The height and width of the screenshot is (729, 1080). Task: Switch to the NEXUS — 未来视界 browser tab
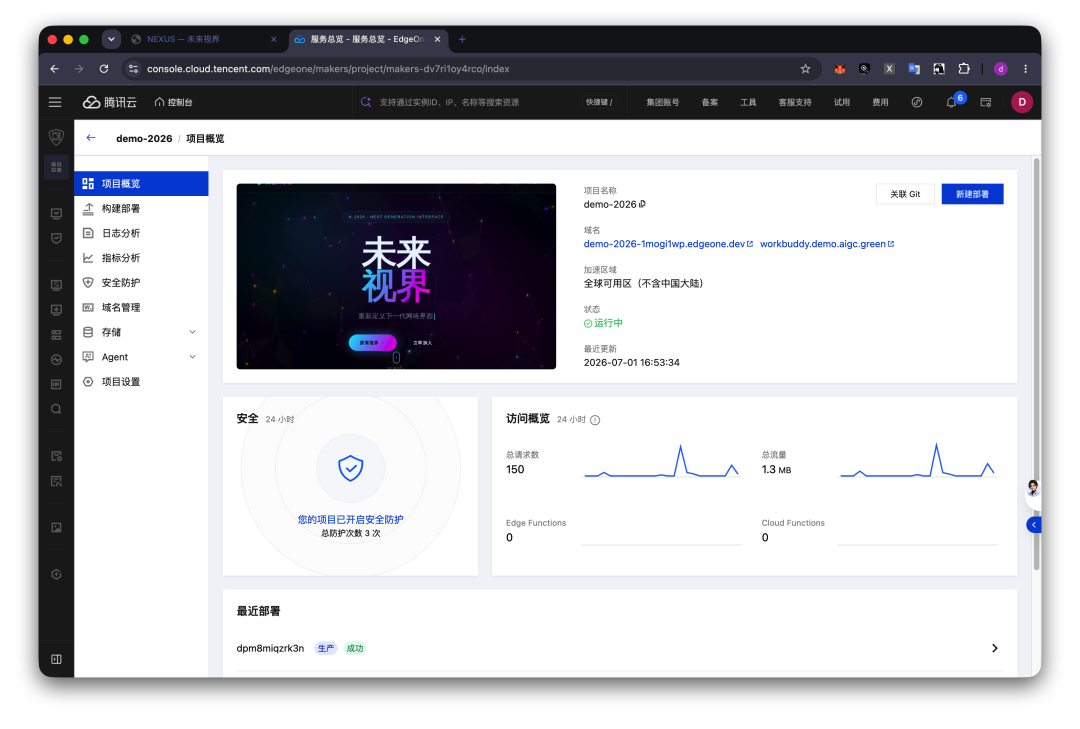(x=204, y=39)
